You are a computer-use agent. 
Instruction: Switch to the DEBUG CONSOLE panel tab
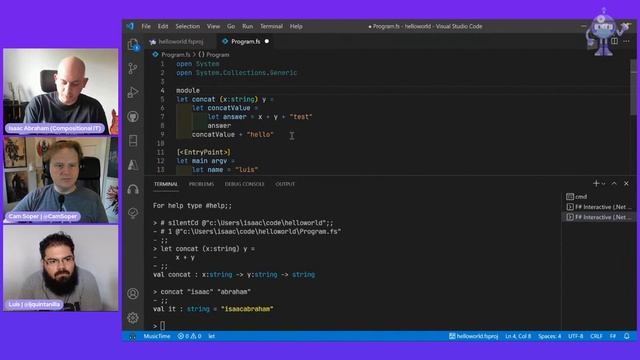[x=244, y=184]
